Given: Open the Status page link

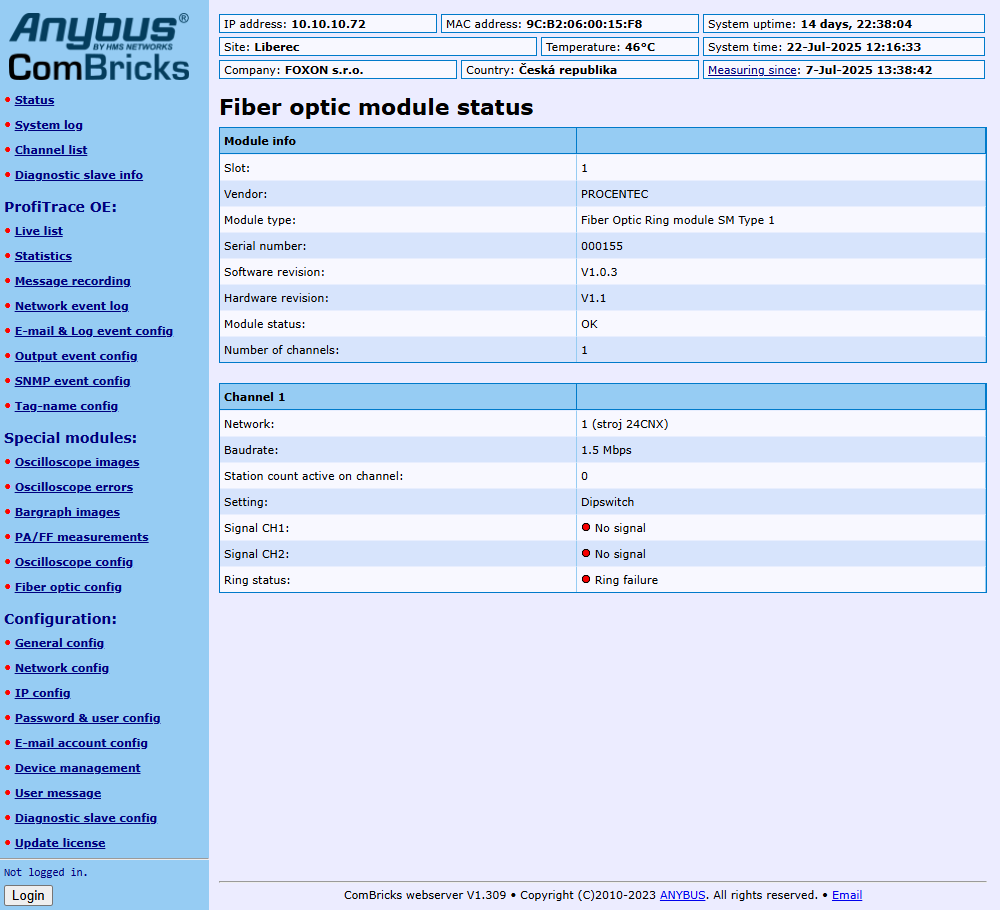Looking at the screenshot, I should point(34,100).
